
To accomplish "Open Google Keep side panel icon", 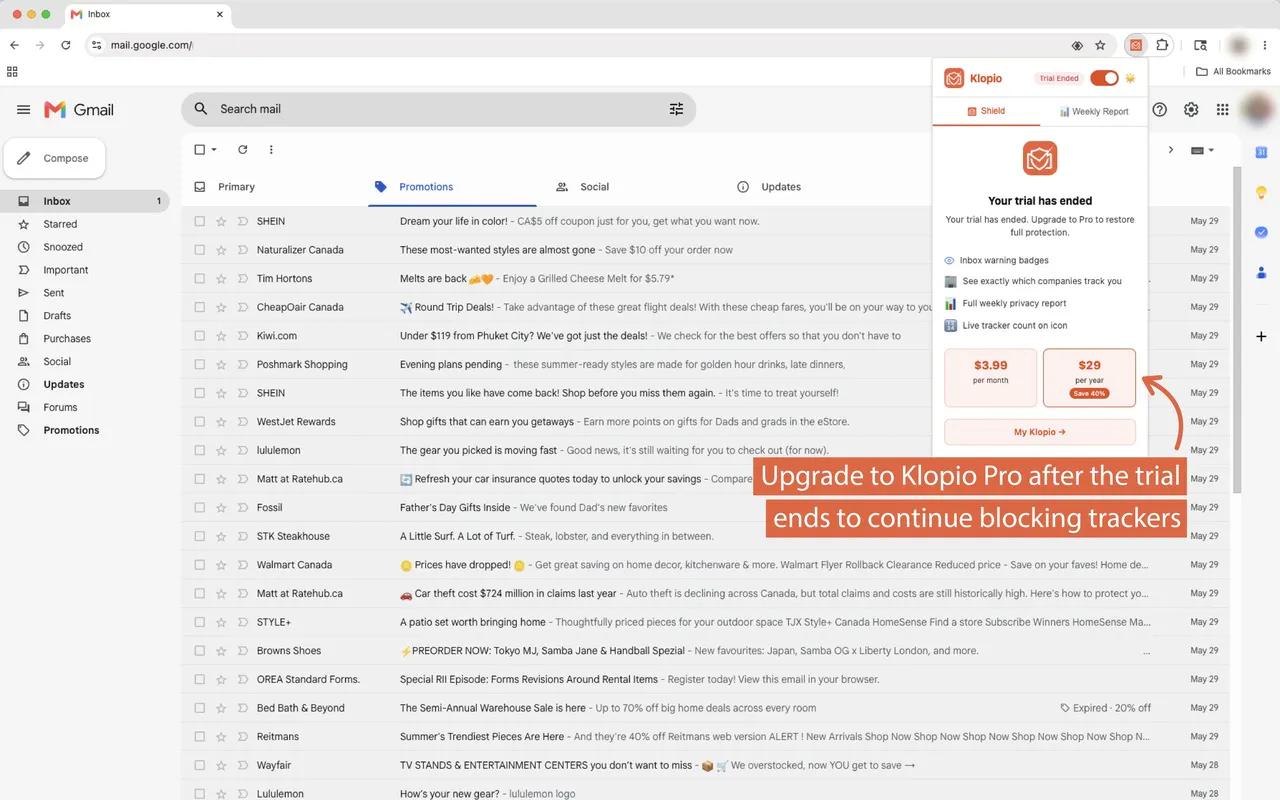I will pos(1261,192).
